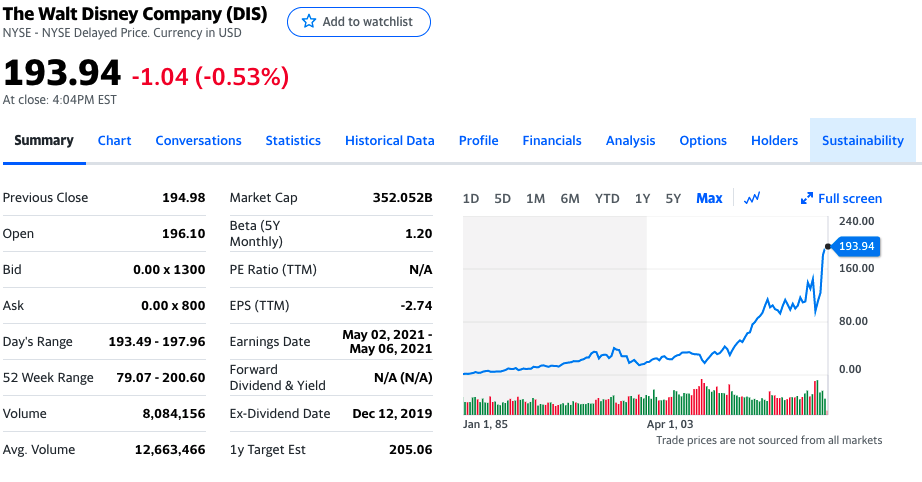Image resolution: width=922 pixels, height=482 pixels.
Task: Open the Conversations tab
Action: 199,140
